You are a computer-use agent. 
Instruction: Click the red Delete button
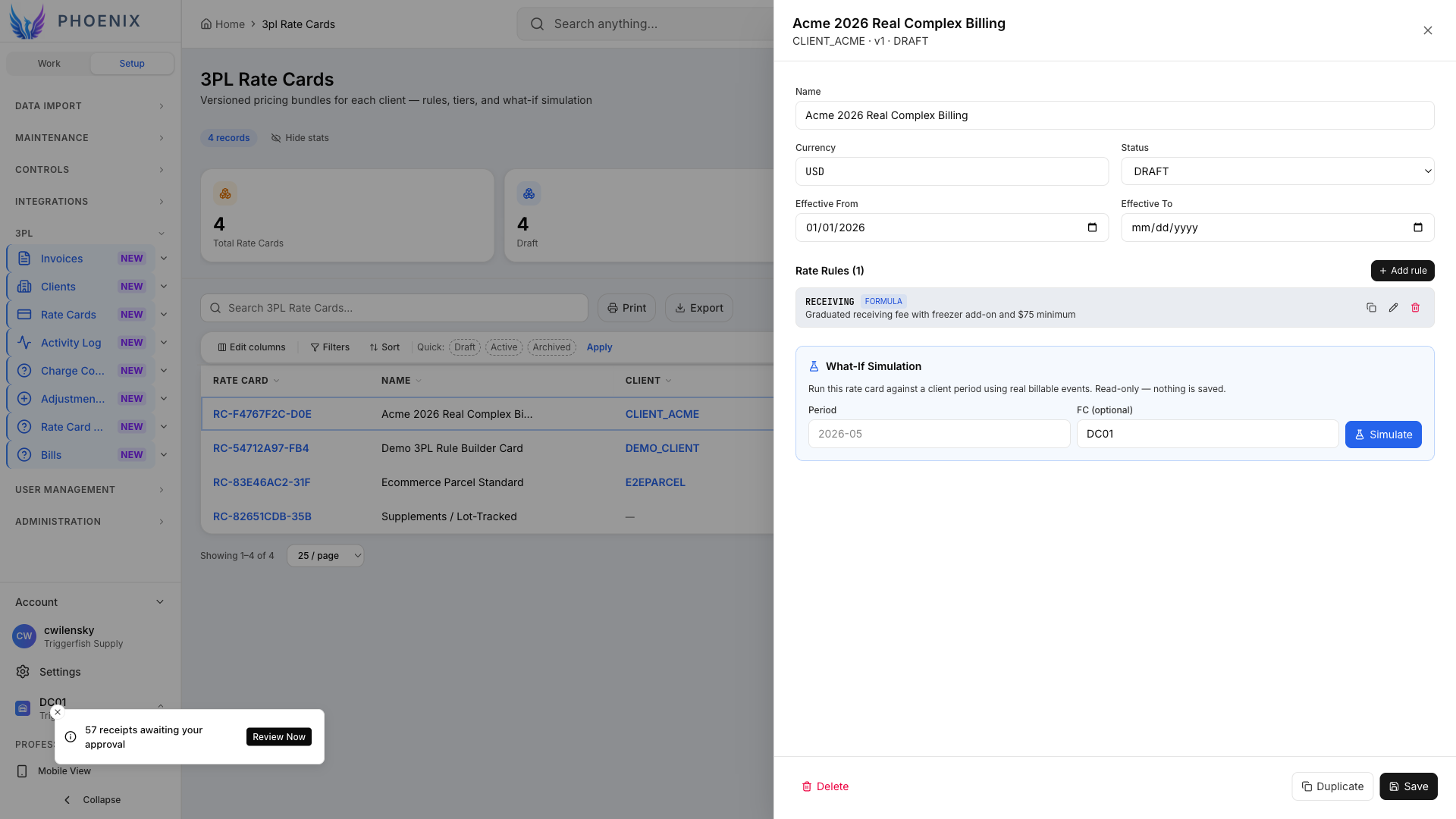[825, 786]
